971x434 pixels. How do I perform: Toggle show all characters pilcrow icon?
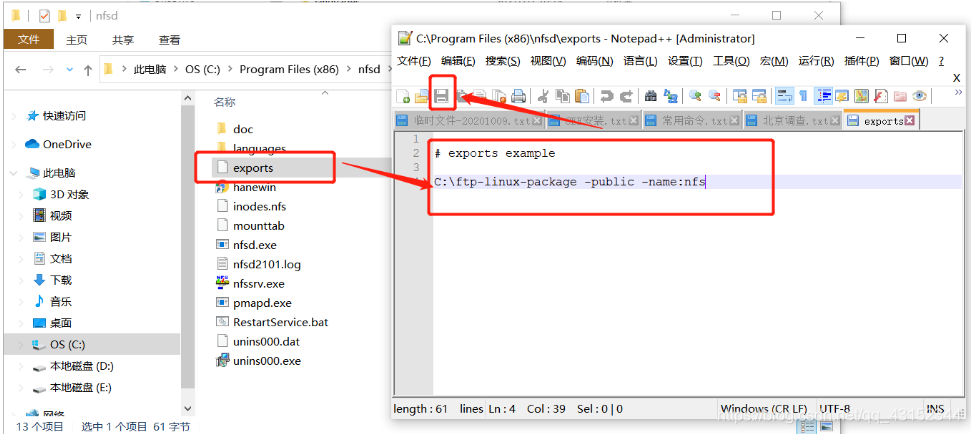point(803,96)
